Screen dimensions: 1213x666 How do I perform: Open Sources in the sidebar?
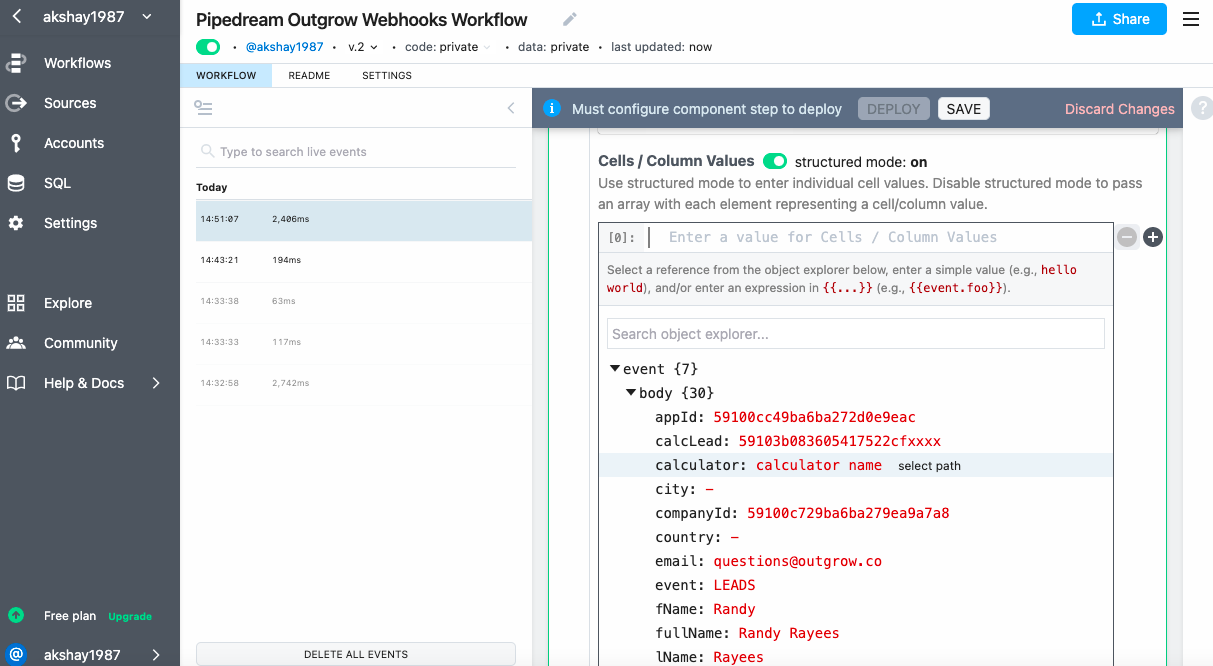(70, 103)
